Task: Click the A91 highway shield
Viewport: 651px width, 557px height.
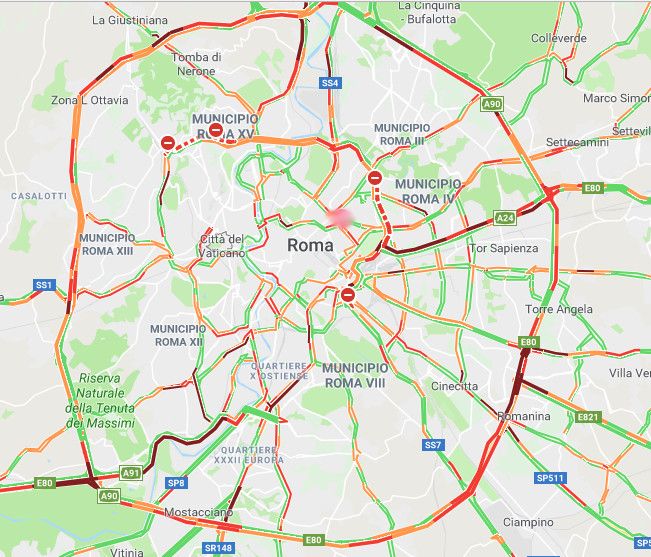Action: pos(131,473)
